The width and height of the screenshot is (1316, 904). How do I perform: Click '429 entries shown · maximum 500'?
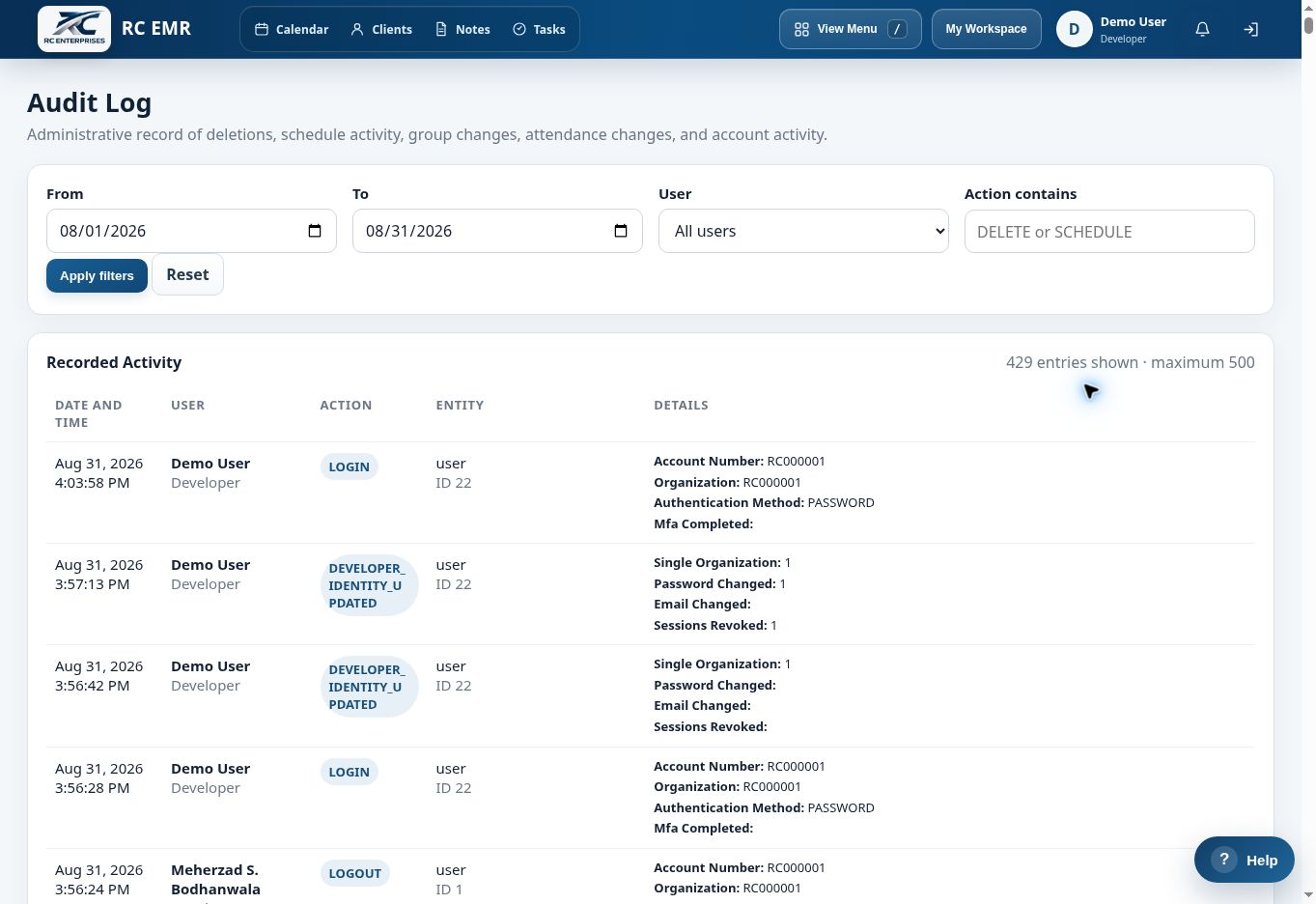(x=1130, y=362)
